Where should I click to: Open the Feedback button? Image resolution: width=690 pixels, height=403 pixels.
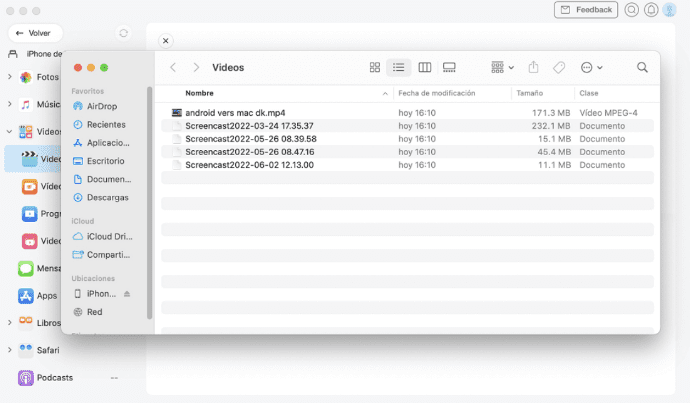[x=586, y=10]
